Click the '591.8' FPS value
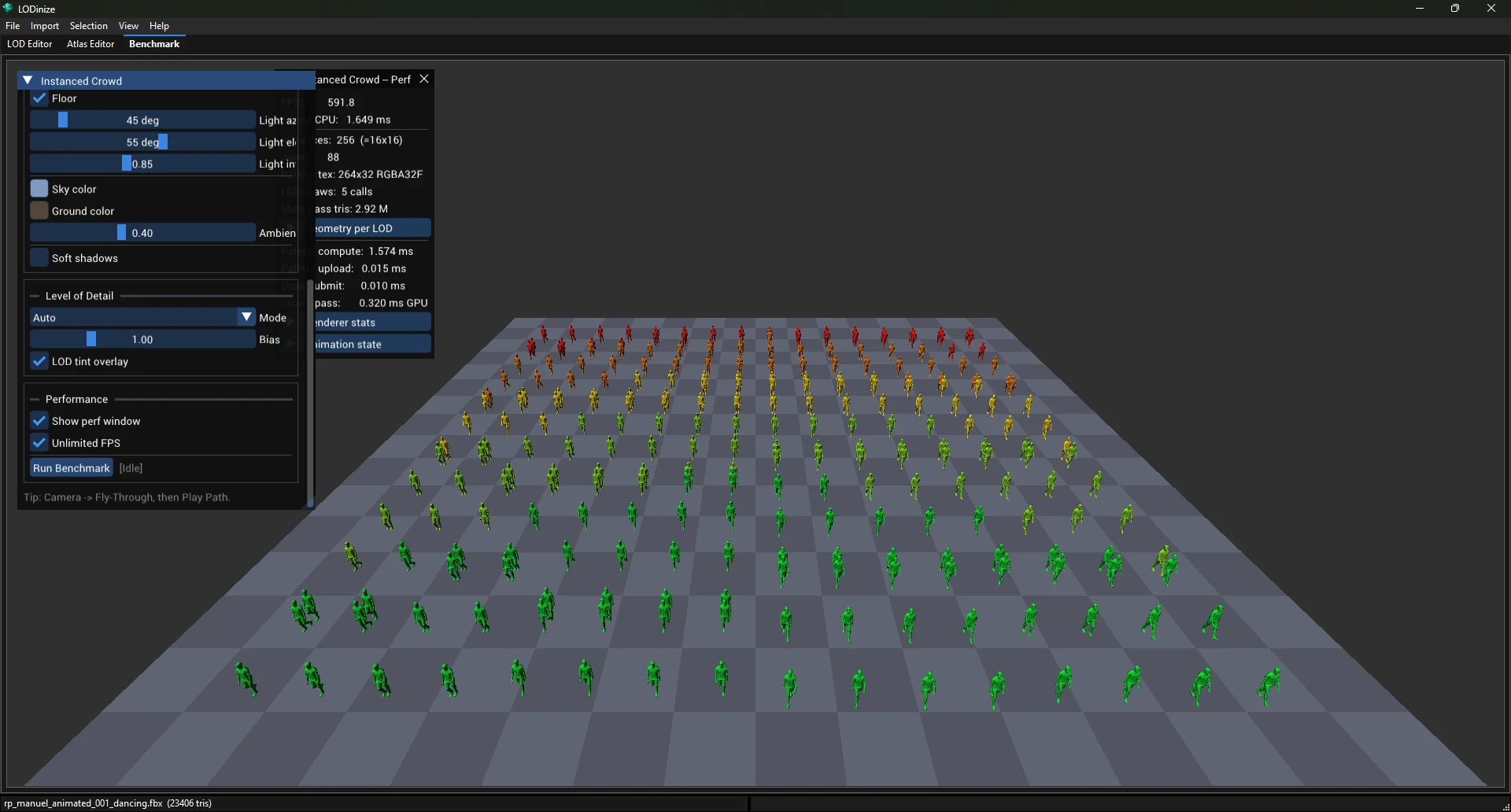Image resolution: width=1511 pixels, height=812 pixels. 341,102
